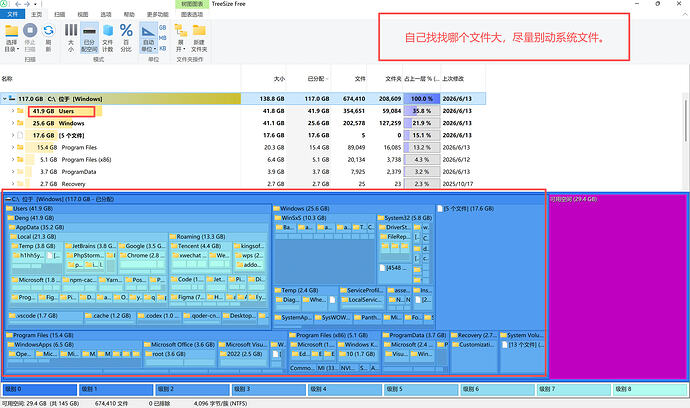Open the 图表选项 ribbon tab
The width and height of the screenshot is (690, 408).
[192, 15]
